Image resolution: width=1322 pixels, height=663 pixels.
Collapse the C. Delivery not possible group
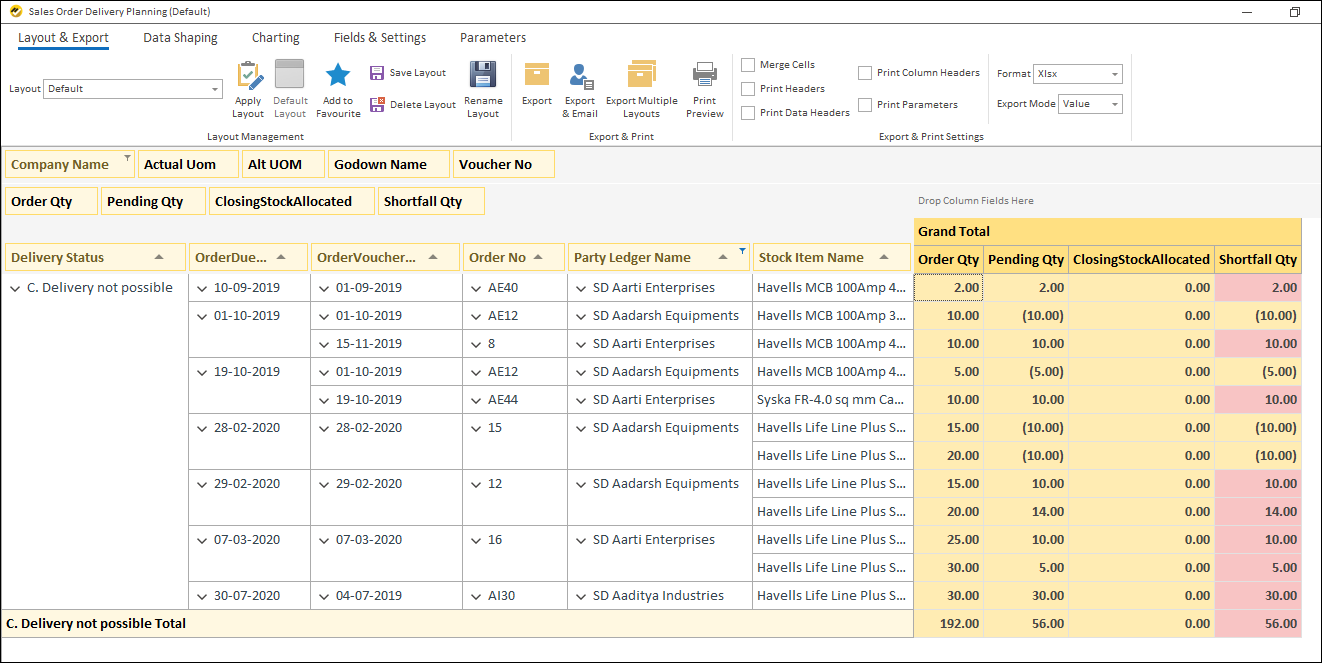pyautogui.click(x=15, y=288)
